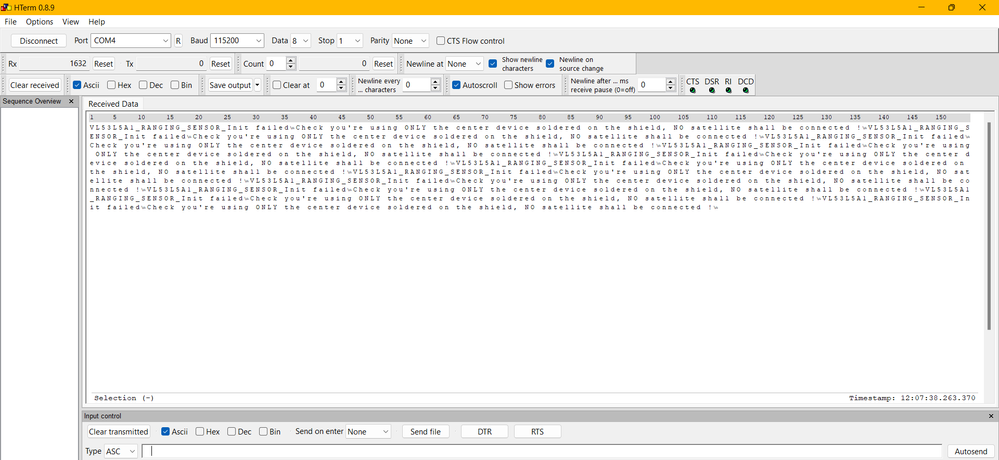This screenshot has height=460, width=999.
Task: Enable received Hex display checkbox
Action: (x=111, y=85)
